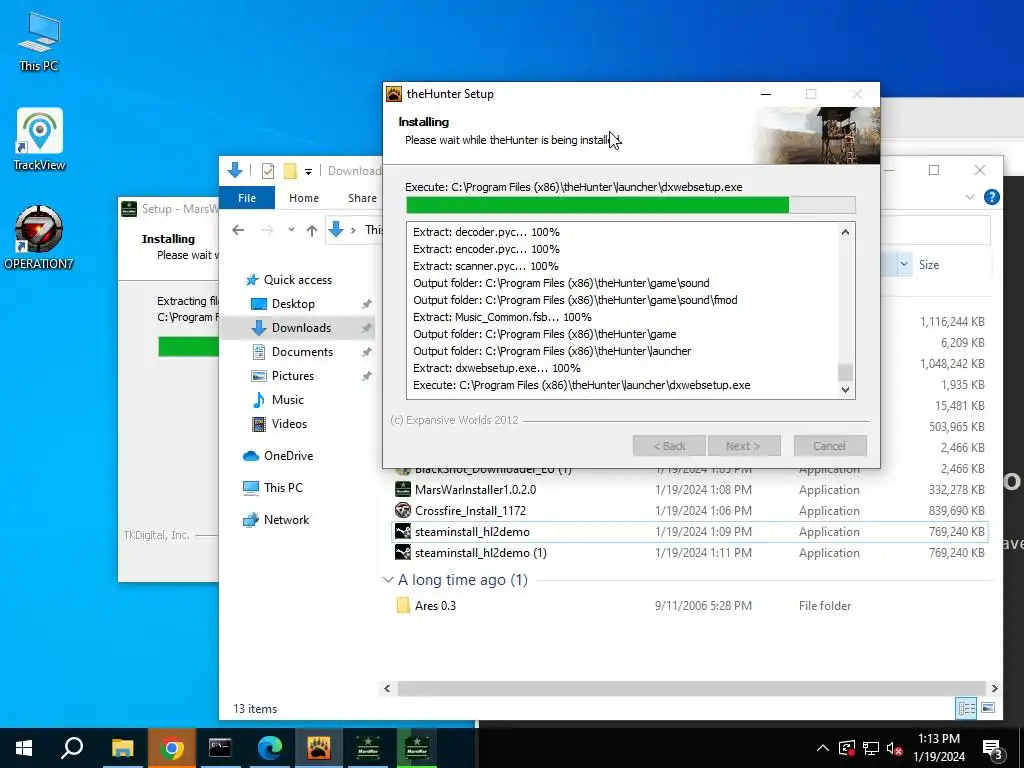
Task: Open Customize Quick Access Toolbar dropdown
Action: (x=308, y=172)
